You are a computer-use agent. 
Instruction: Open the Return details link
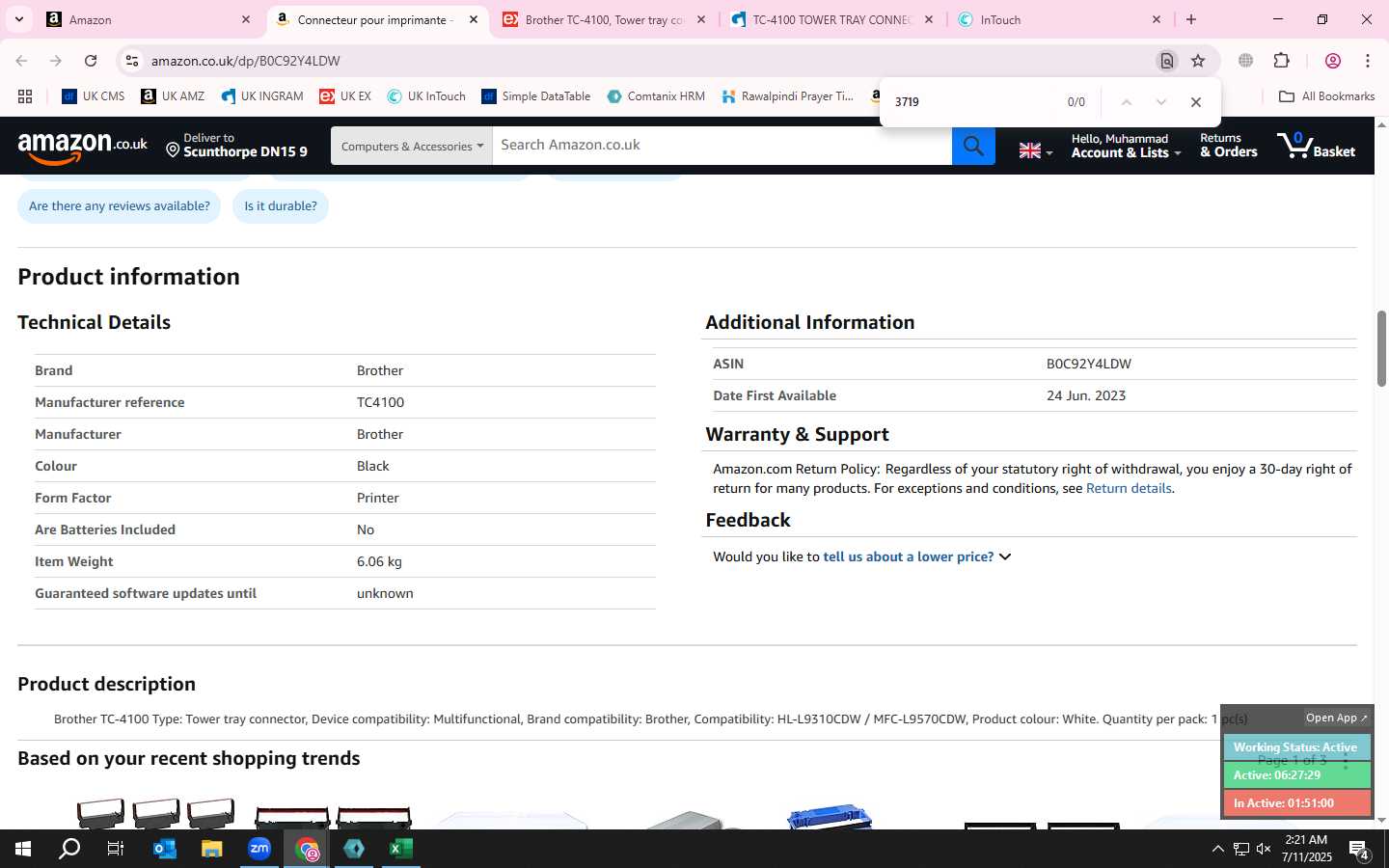pyautogui.click(x=1129, y=489)
